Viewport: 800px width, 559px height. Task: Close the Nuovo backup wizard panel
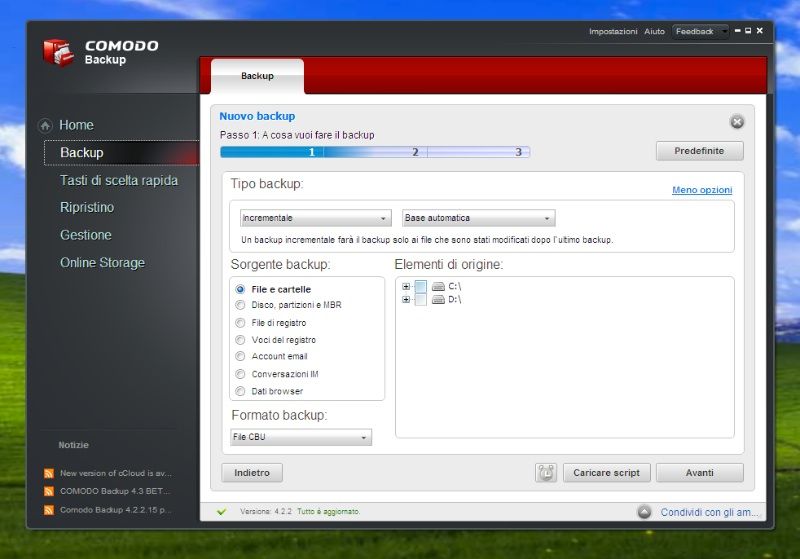pyautogui.click(x=737, y=122)
